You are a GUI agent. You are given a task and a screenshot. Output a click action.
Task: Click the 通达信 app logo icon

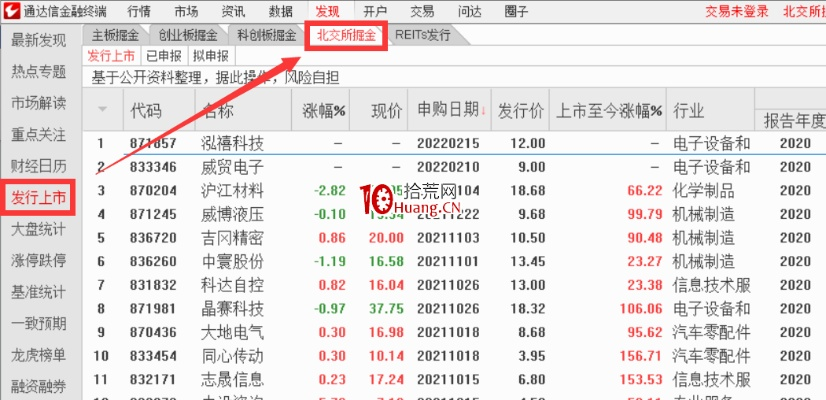point(12,12)
